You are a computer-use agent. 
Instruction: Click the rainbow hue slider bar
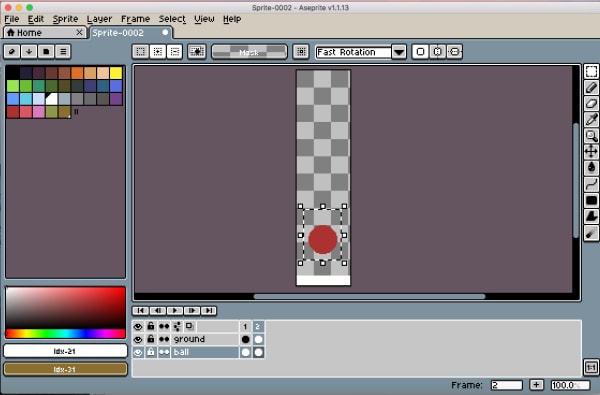[65, 334]
